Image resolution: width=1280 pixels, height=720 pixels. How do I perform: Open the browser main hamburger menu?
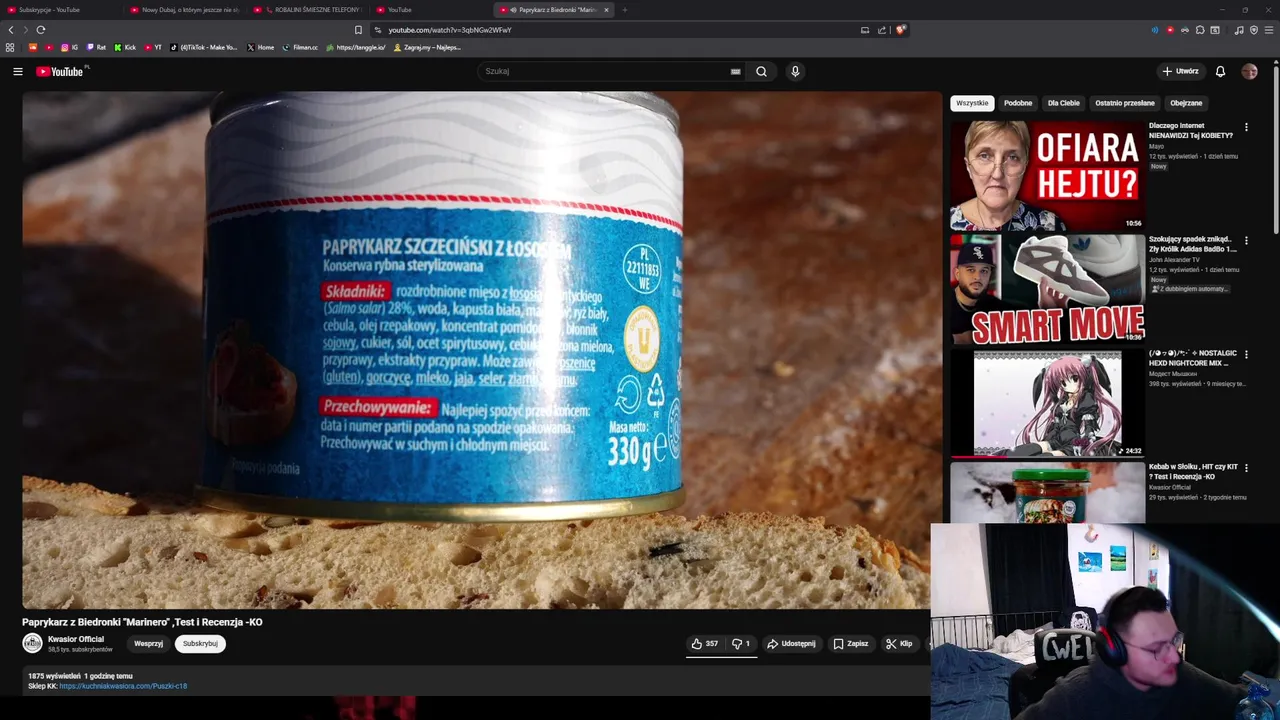(x=1269, y=30)
